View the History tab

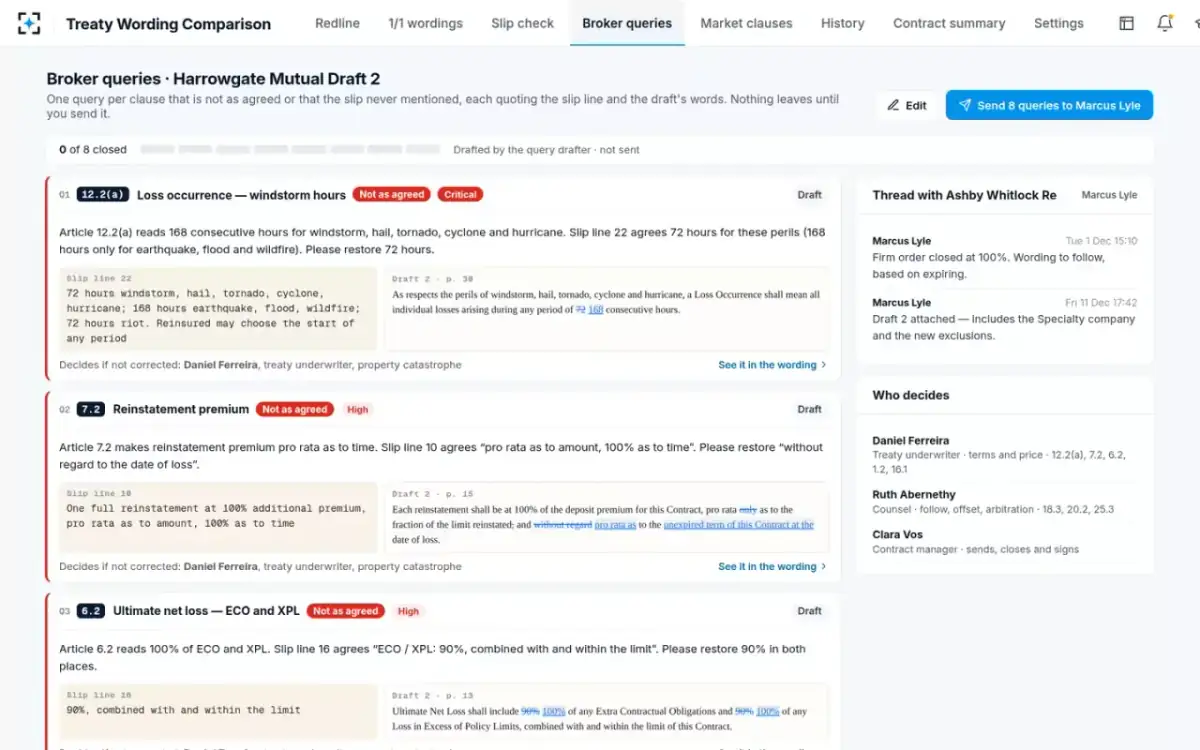tap(842, 23)
